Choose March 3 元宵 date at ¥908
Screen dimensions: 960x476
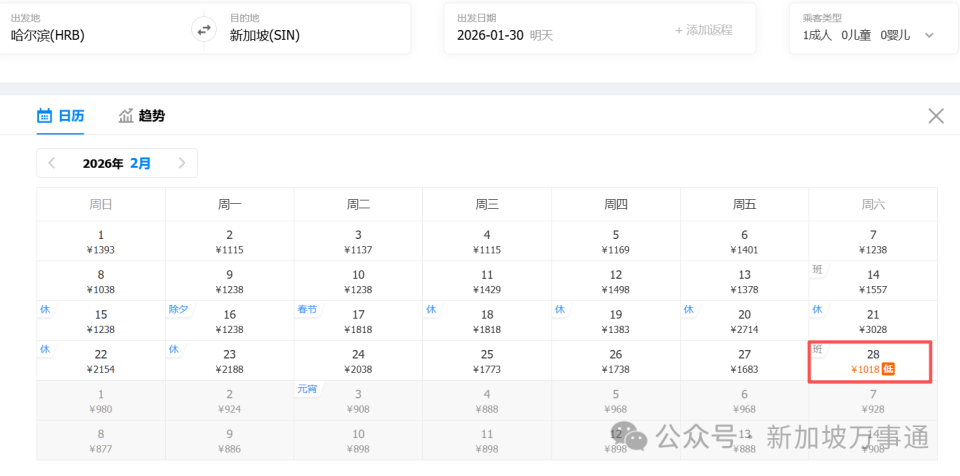point(358,400)
